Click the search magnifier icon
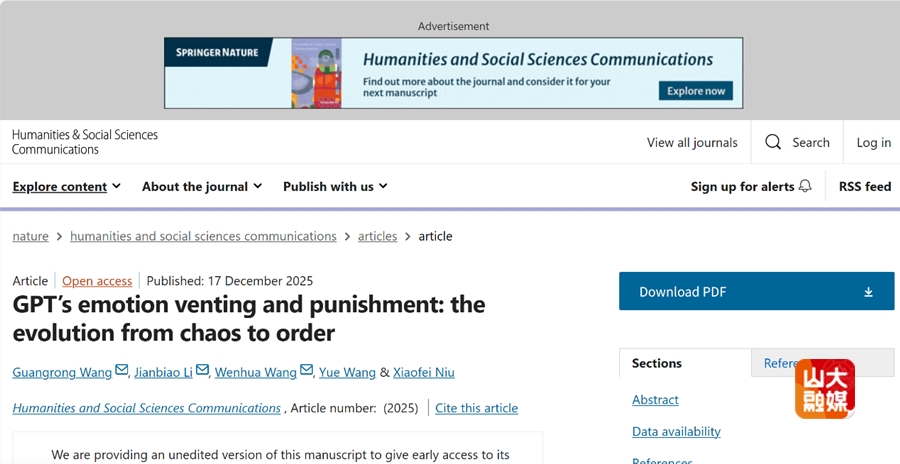Screen dimensions: 900x464 pyautogui.click(x=773, y=142)
